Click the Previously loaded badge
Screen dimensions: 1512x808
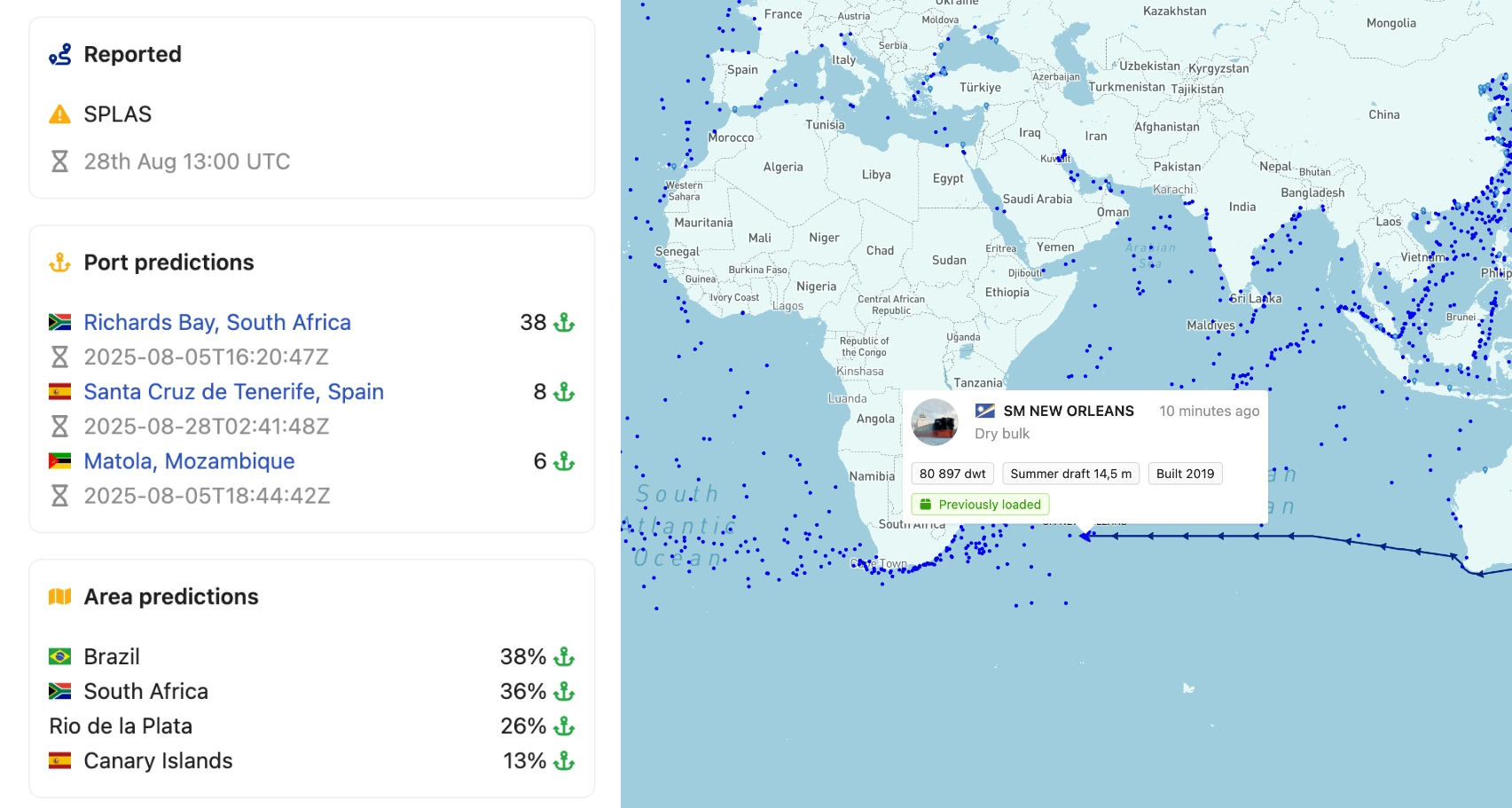point(980,505)
